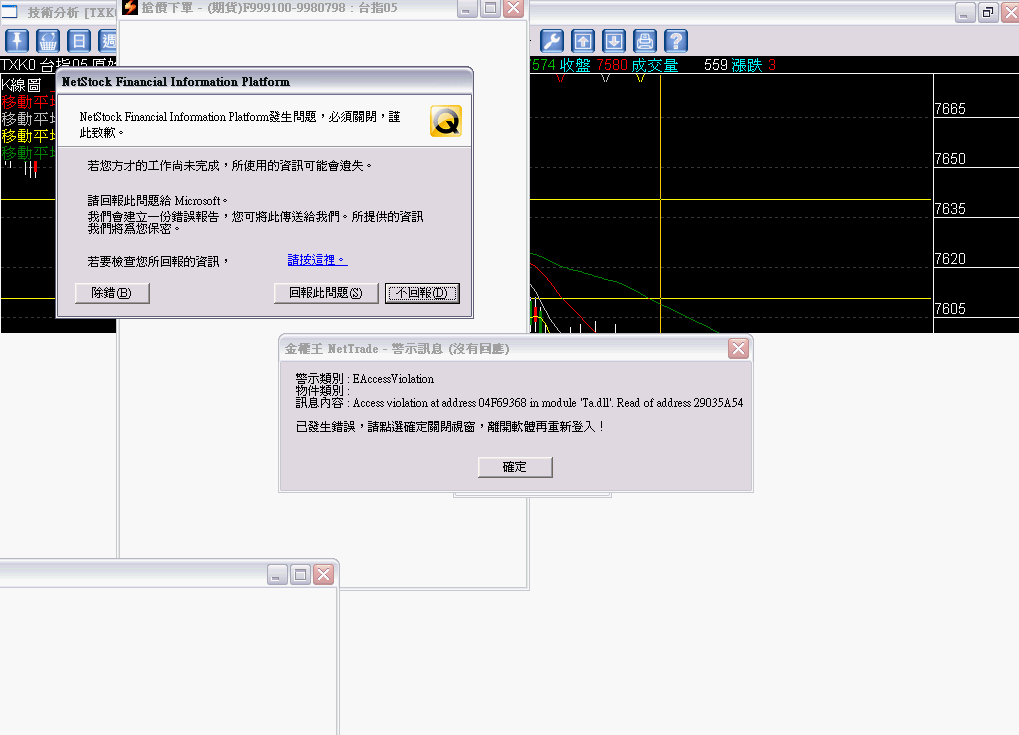Screen dimensions: 1019x735
Task: Maximize the bottom-left blank window
Action: 300,574
